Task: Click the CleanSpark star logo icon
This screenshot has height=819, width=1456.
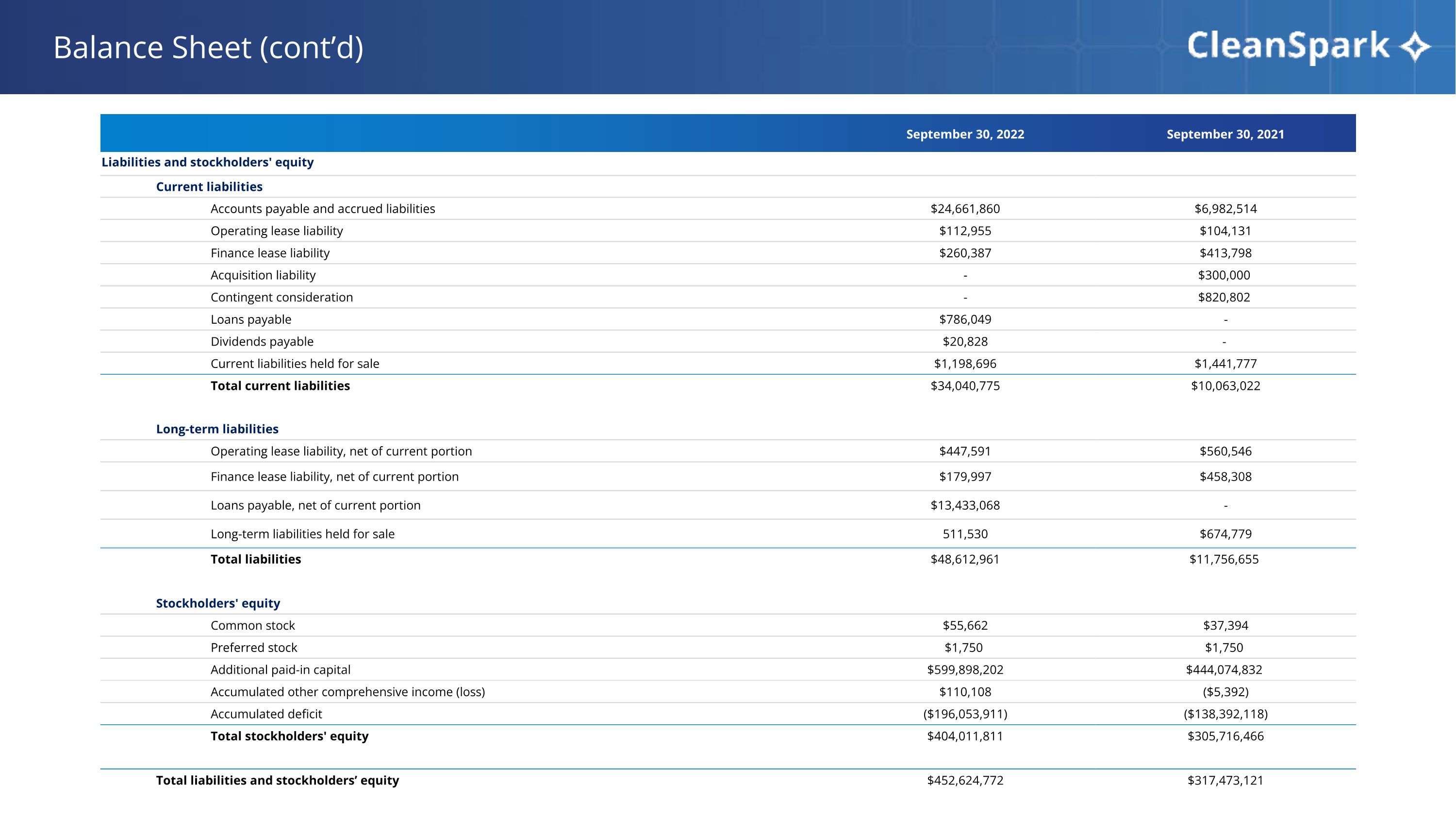Action: click(x=1415, y=46)
